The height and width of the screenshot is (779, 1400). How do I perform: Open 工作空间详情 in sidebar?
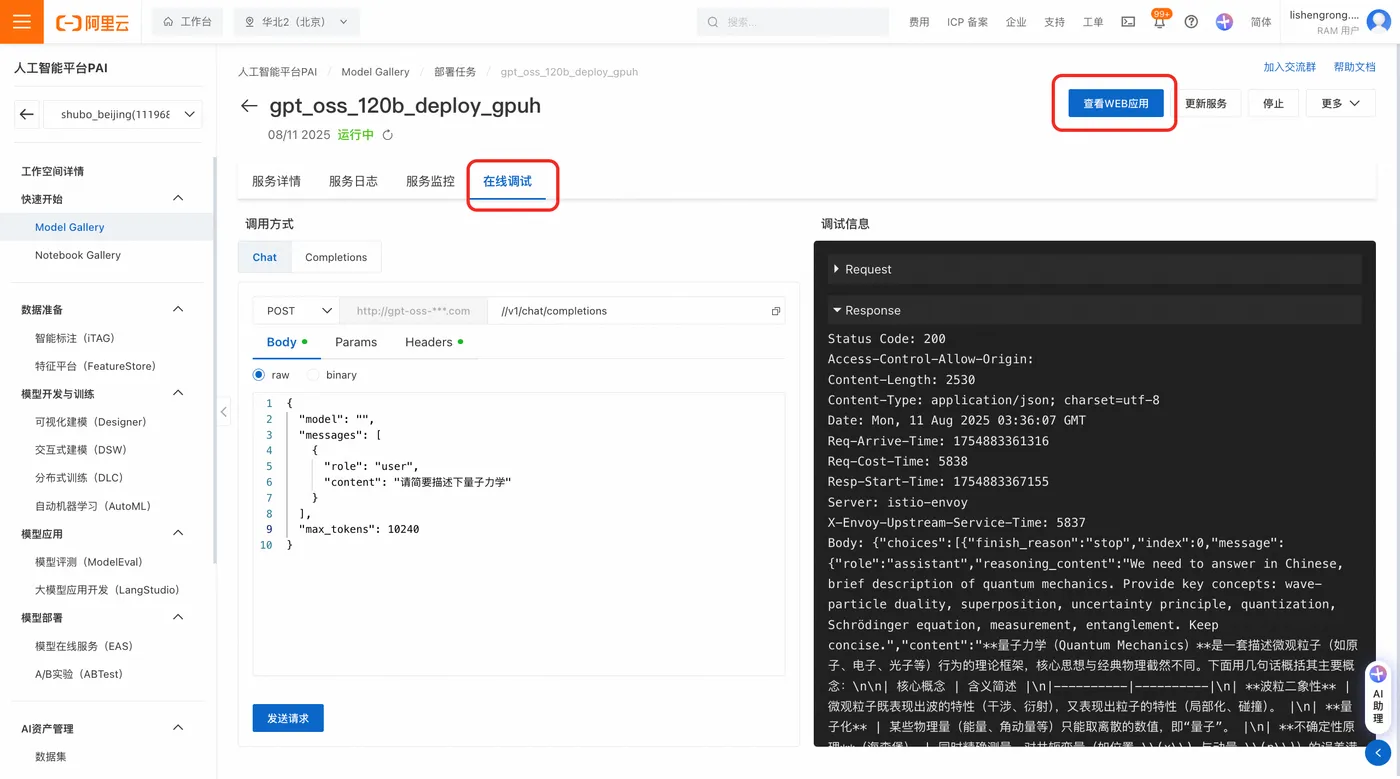click(x=53, y=171)
